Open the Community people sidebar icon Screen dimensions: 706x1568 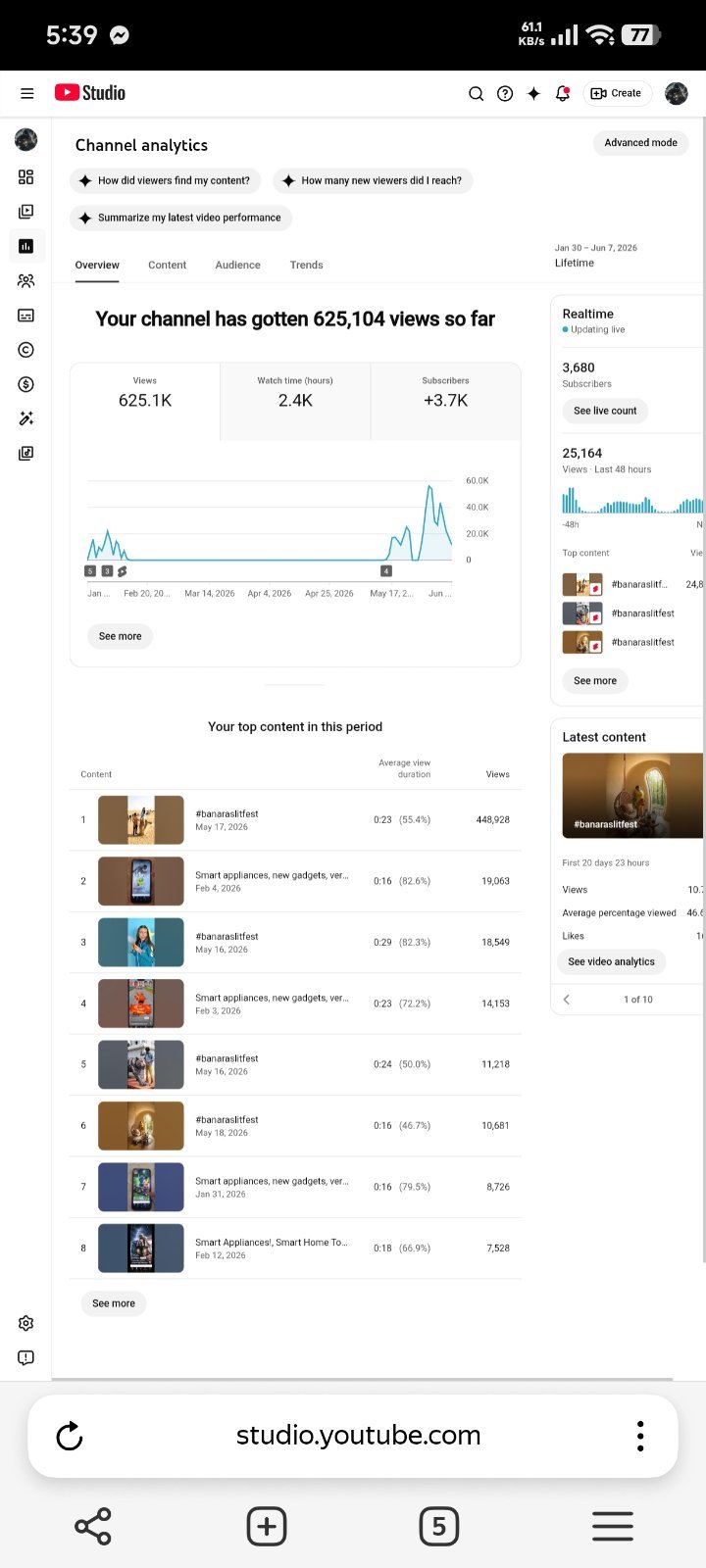(26, 280)
